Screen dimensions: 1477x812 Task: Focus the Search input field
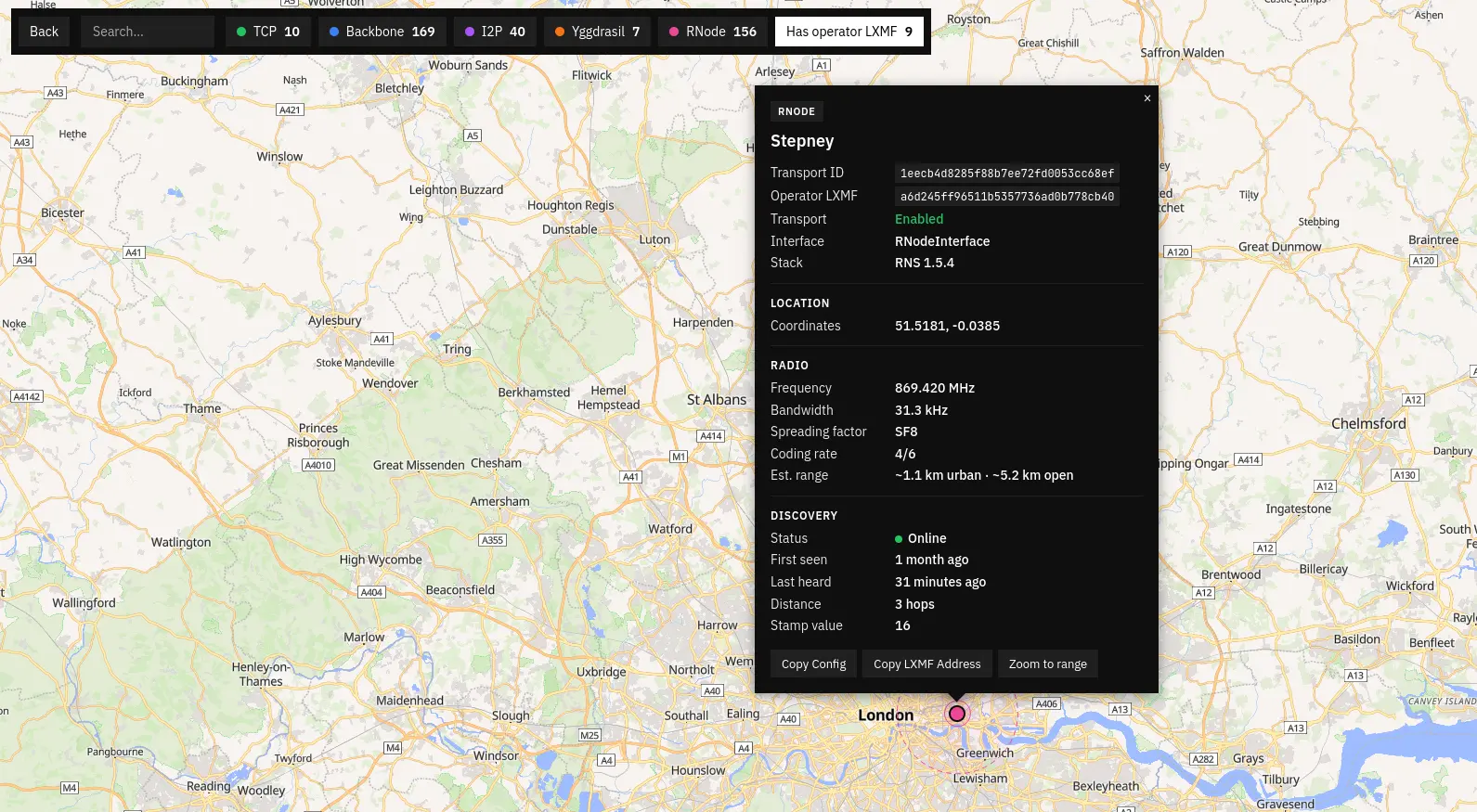148,32
